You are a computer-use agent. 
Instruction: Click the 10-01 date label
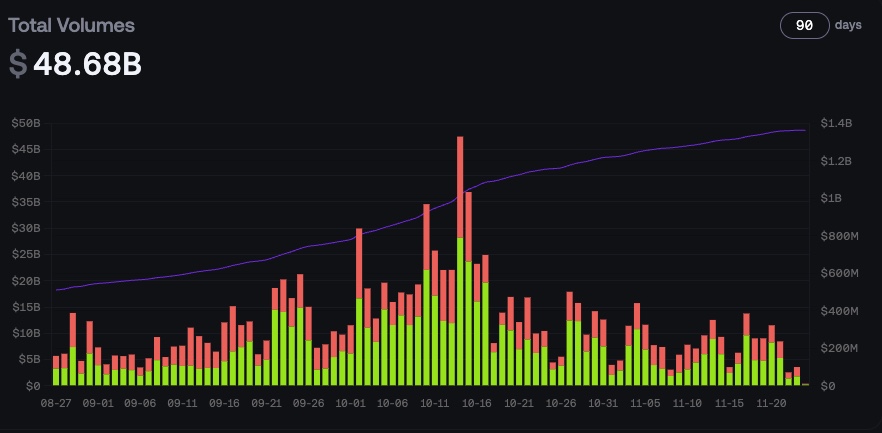pyautogui.click(x=350, y=404)
